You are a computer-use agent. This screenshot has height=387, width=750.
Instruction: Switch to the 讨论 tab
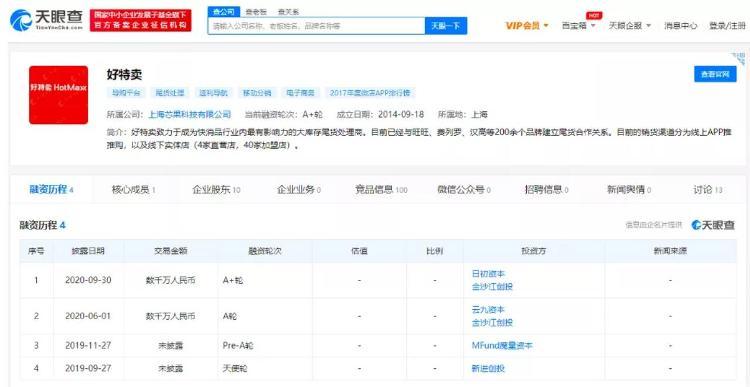708,189
